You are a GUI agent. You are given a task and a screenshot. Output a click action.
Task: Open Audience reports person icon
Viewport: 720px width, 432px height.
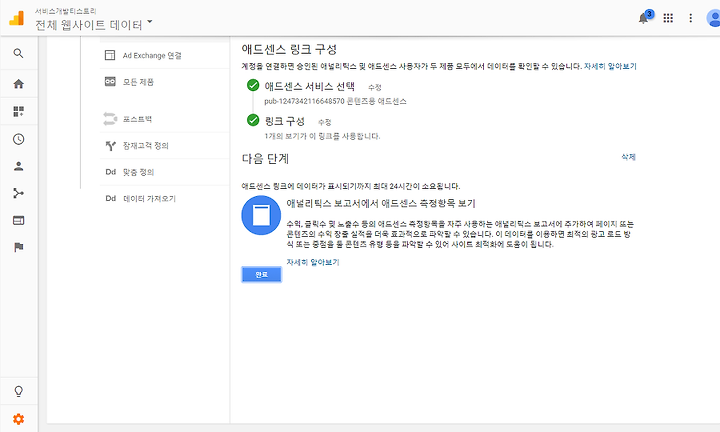(18, 166)
